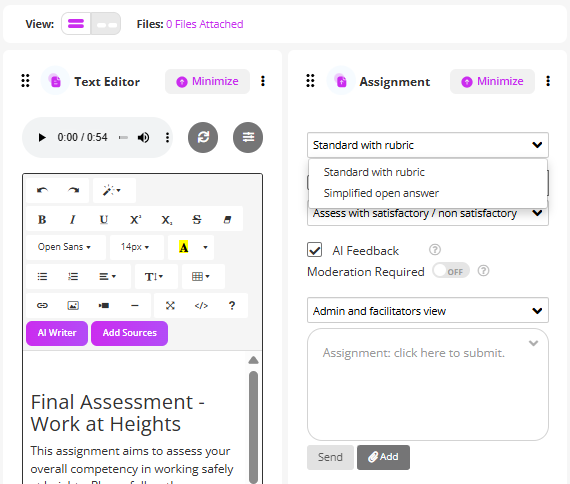Viewport: 570px width, 484px height.
Task: Click the insert link icon
Action: click(x=42, y=305)
